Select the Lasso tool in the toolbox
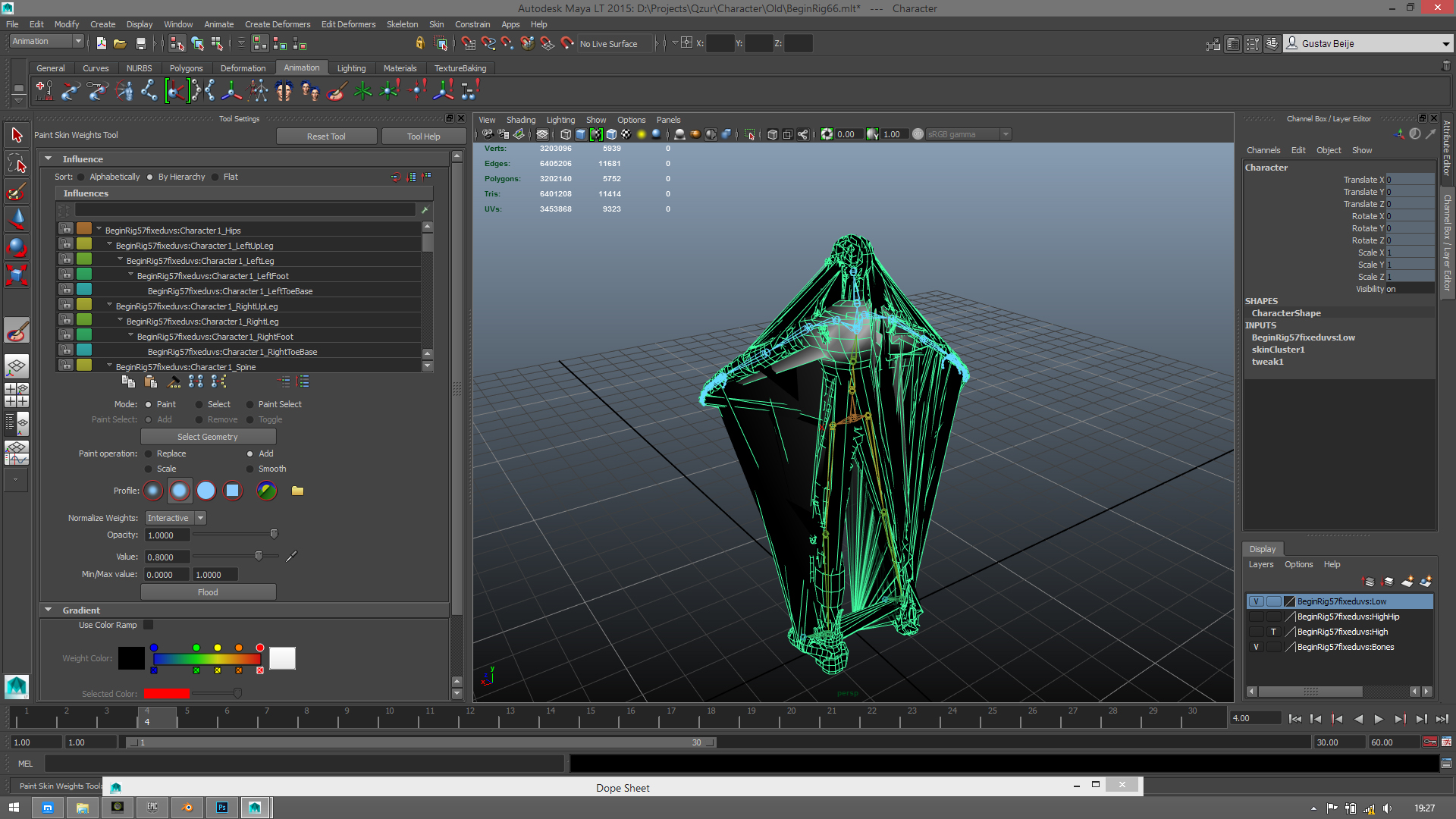This screenshot has height=819, width=1456. tap(16, 163)
